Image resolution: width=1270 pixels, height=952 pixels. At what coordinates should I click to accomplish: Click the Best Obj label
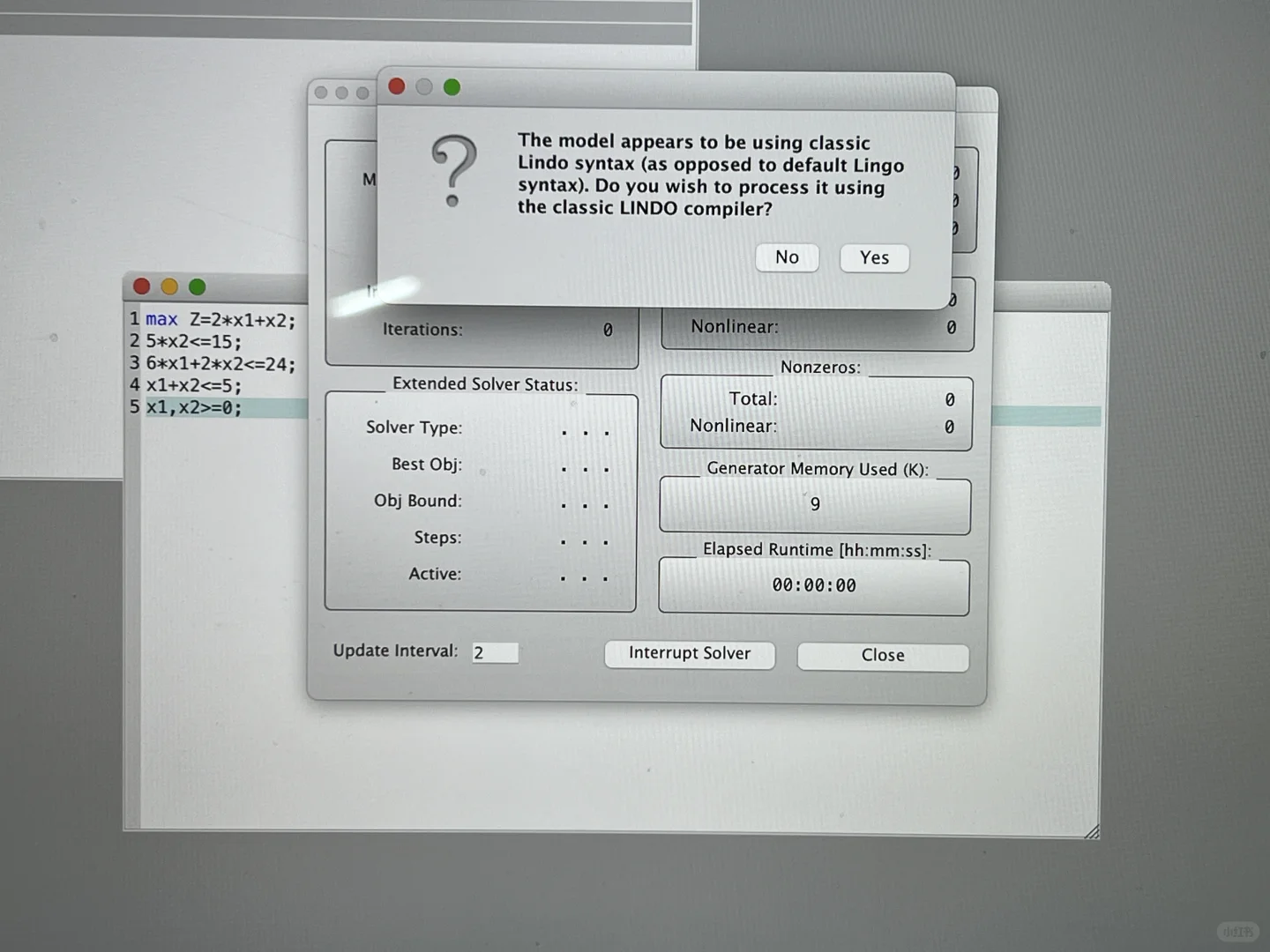pyautogui.click(x=427, y=465)
